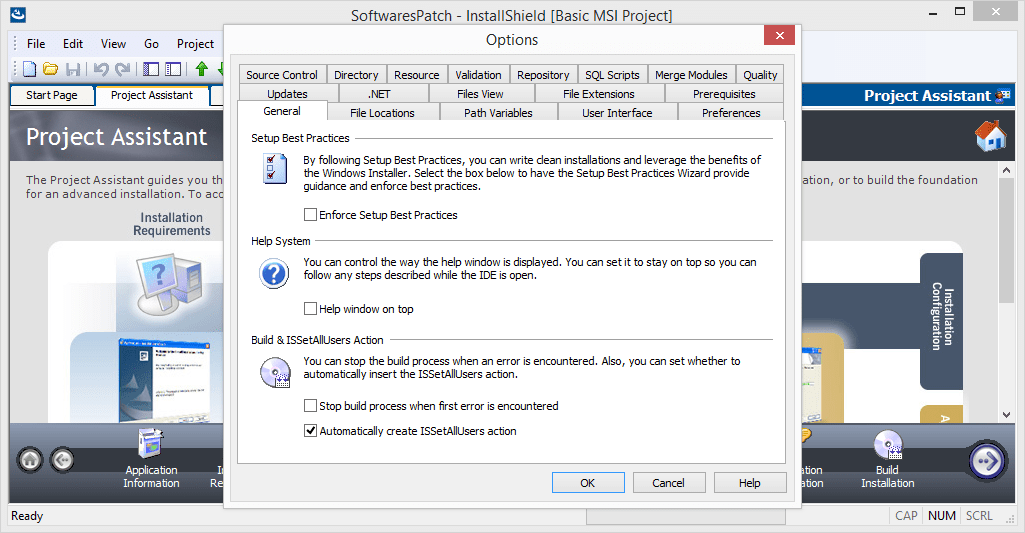Enable Enforce Setup Best Practices checkbox
Screen dimensions: 1025x533
click(x=311, y=215)
